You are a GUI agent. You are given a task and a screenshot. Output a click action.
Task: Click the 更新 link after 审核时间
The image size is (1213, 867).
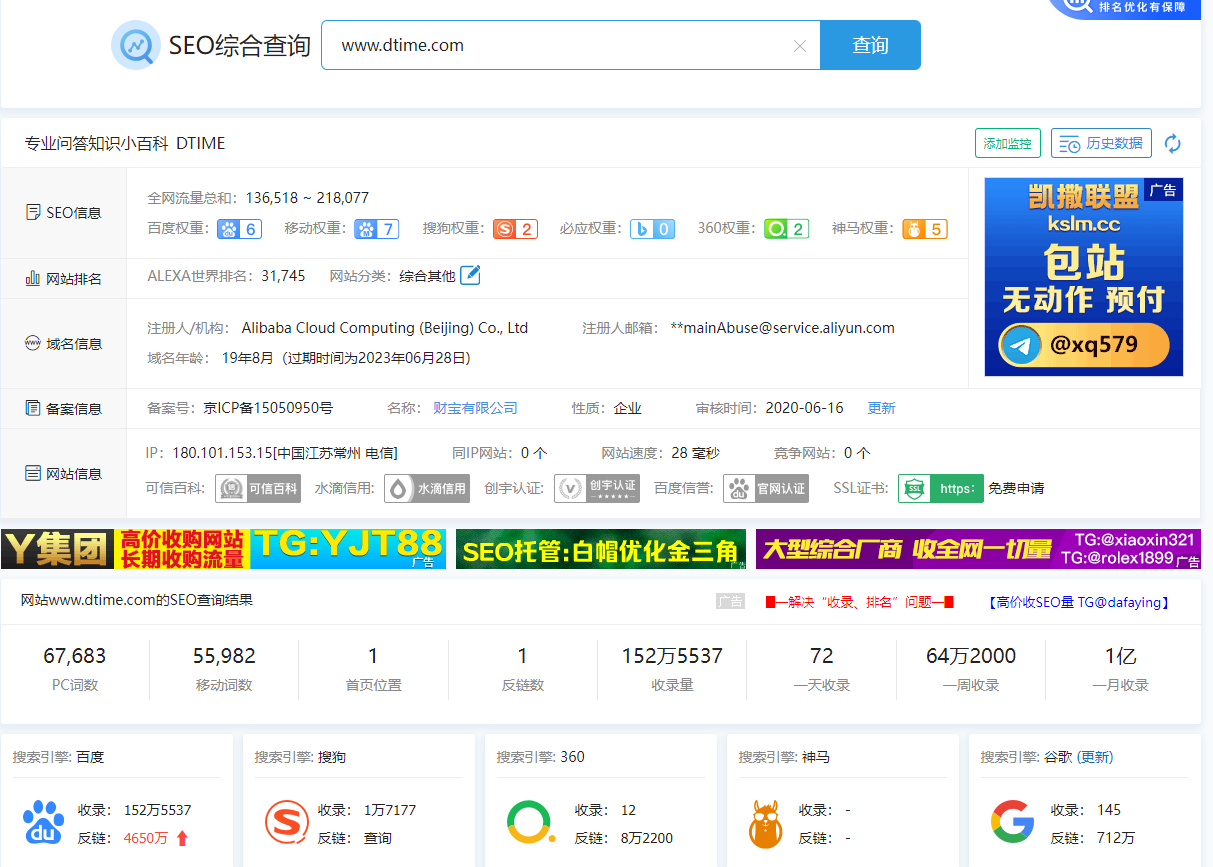pos(881,408)
